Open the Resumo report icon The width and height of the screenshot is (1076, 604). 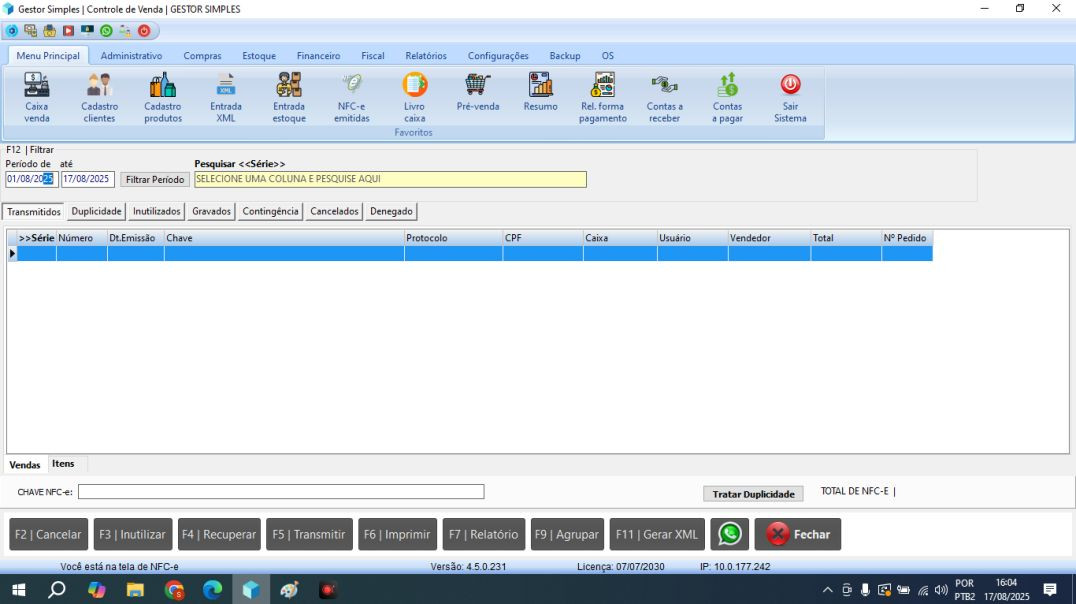pos(540,87)
